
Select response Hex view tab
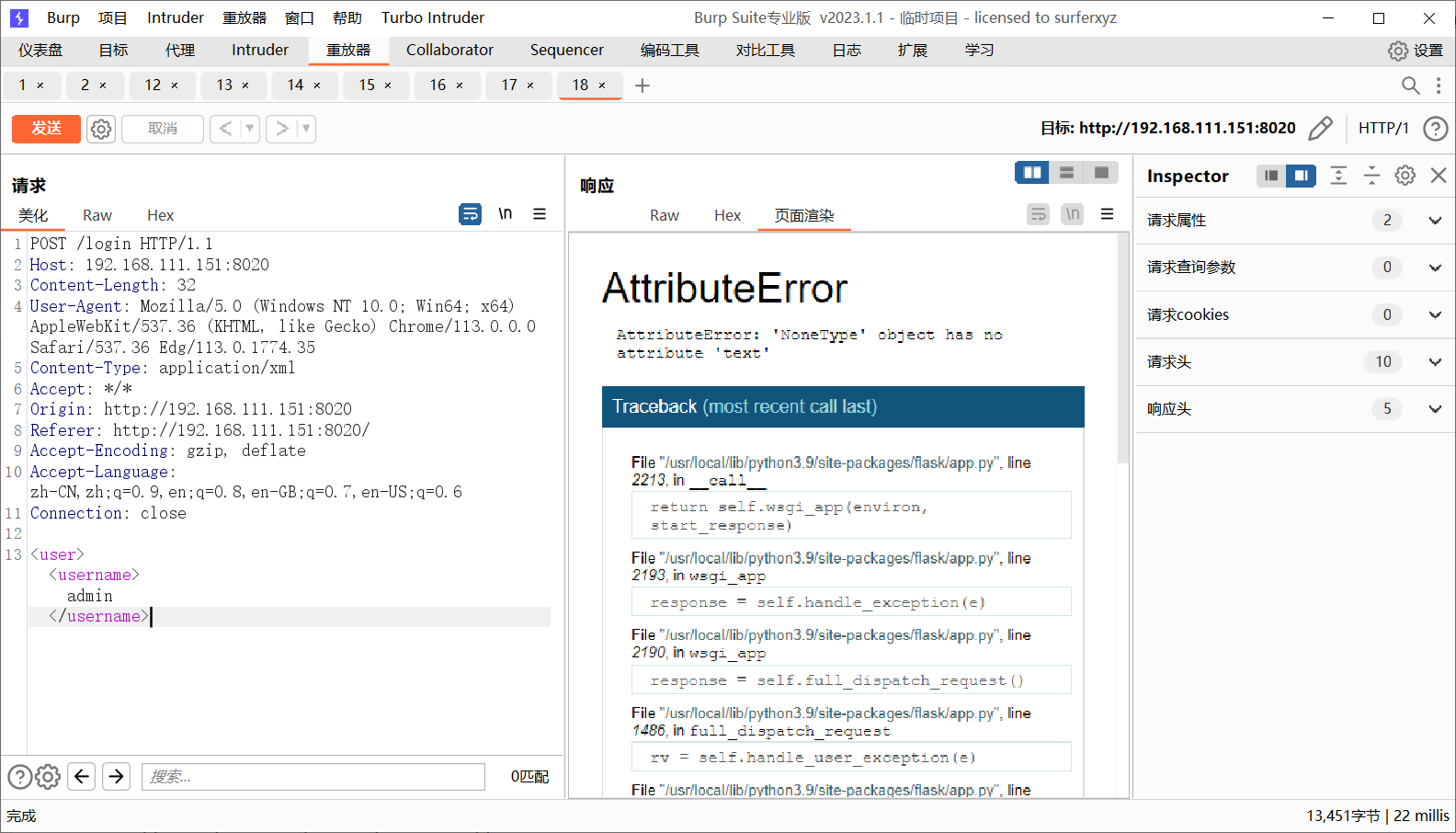(727, 215)
